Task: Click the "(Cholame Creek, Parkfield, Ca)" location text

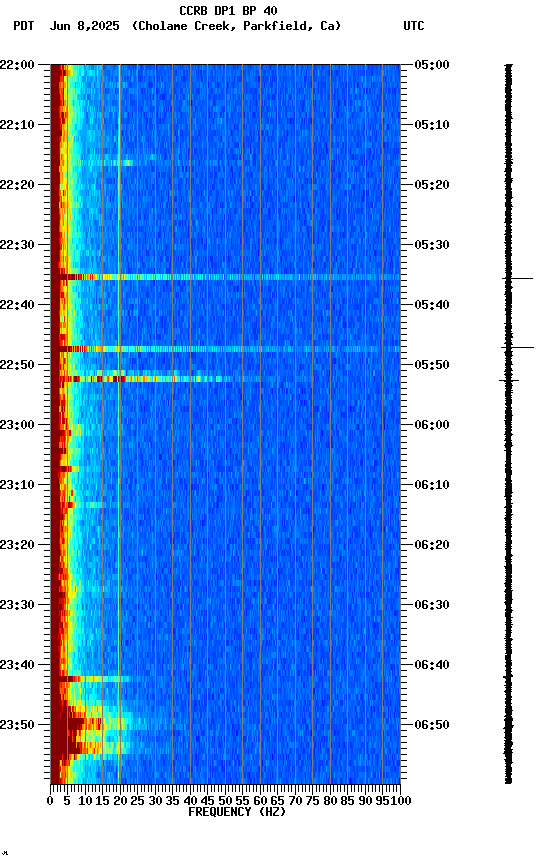Action: [236, 26]
